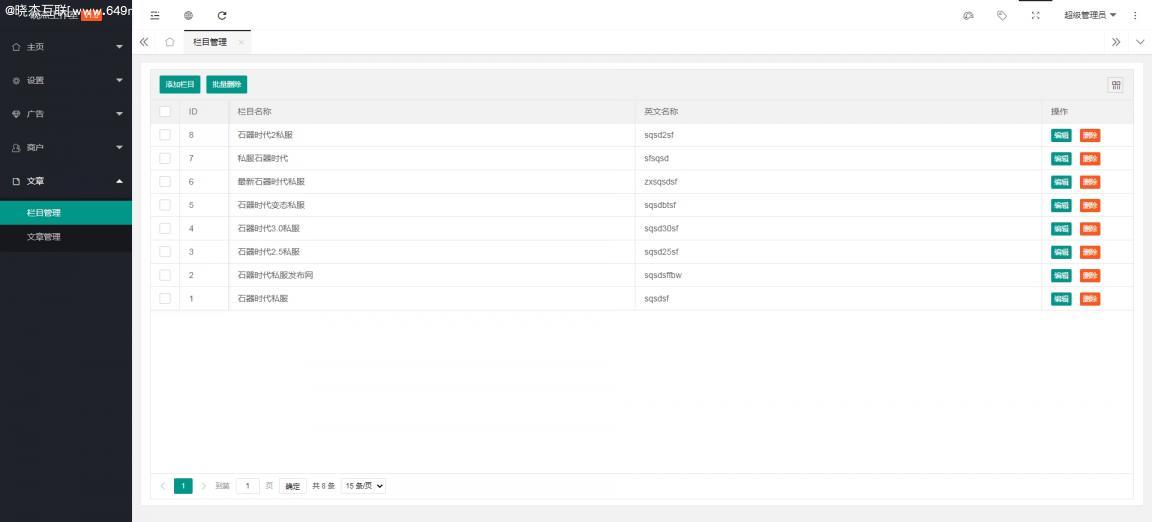The width and height of the screenshot is (1152, 522).
Task: Expand the 设置 sidebar menu
Action: [x=66, y=81]
